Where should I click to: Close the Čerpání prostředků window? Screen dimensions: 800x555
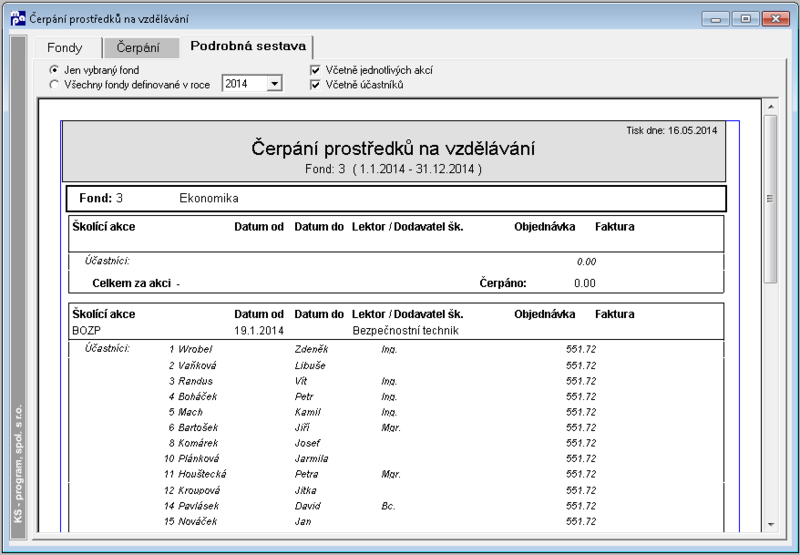[776, 19]
